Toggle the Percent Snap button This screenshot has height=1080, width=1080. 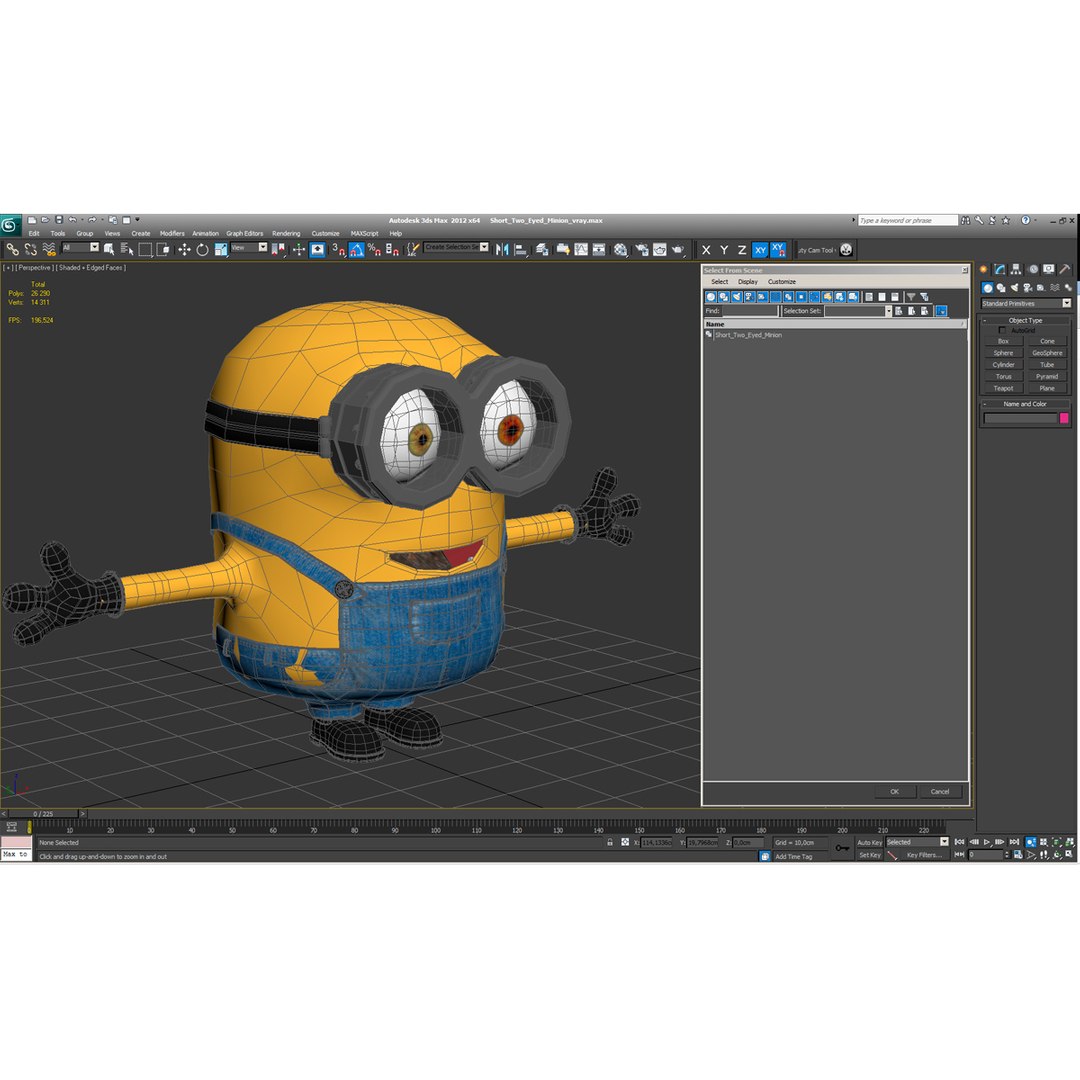click(x=374, y=249)
